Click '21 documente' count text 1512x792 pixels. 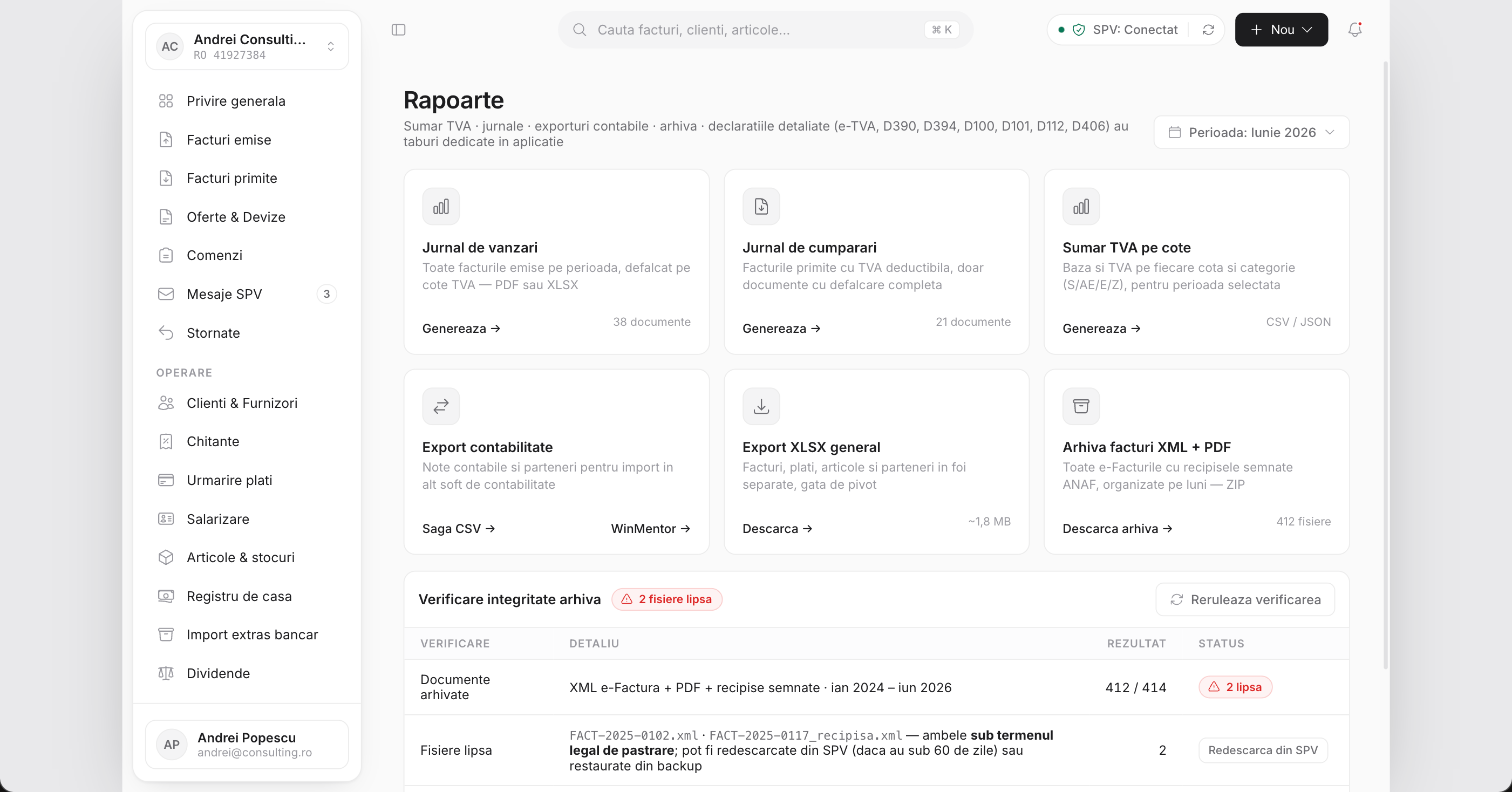972,322
